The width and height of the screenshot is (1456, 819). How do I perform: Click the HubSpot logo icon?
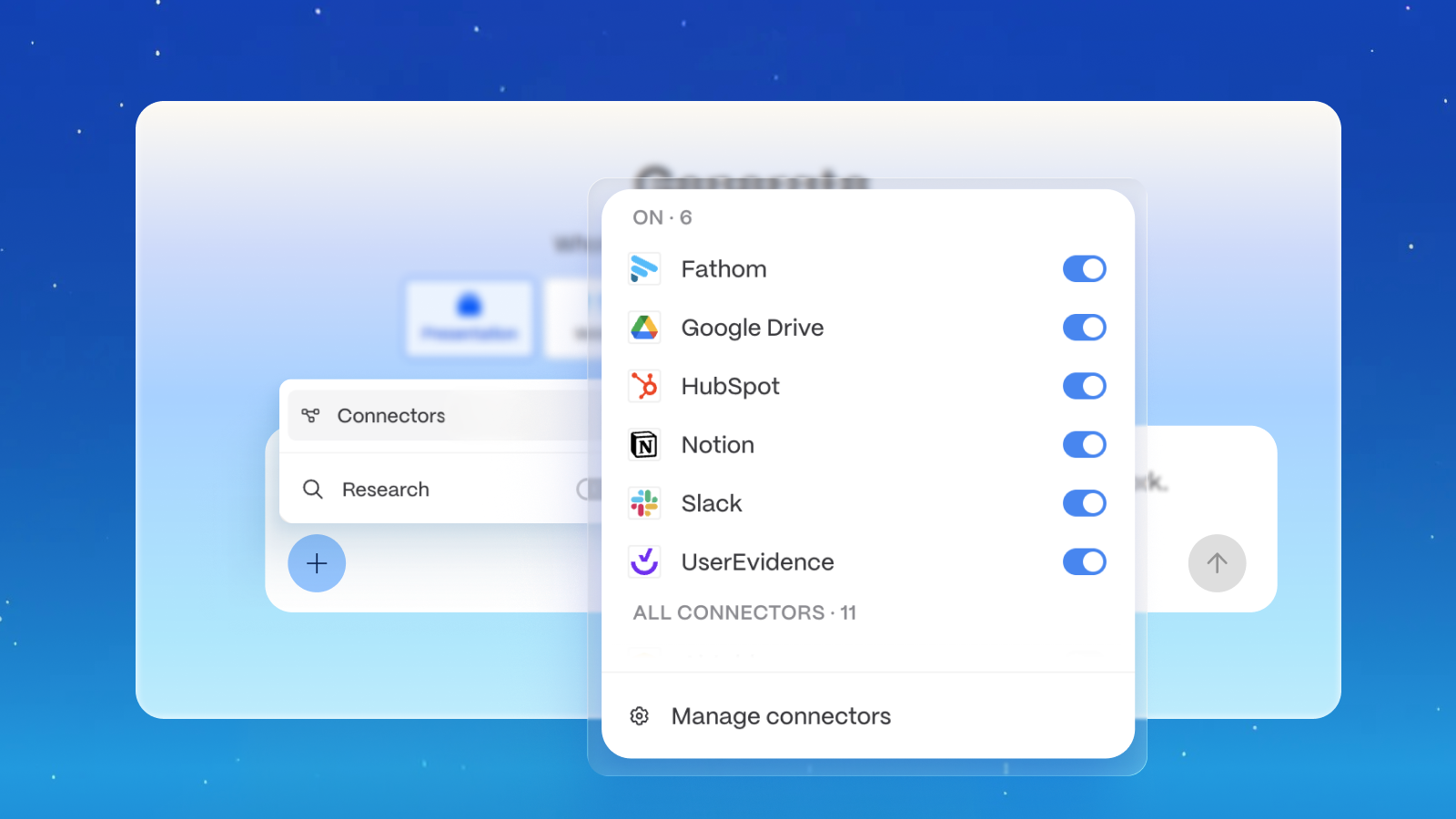[644, 386]
